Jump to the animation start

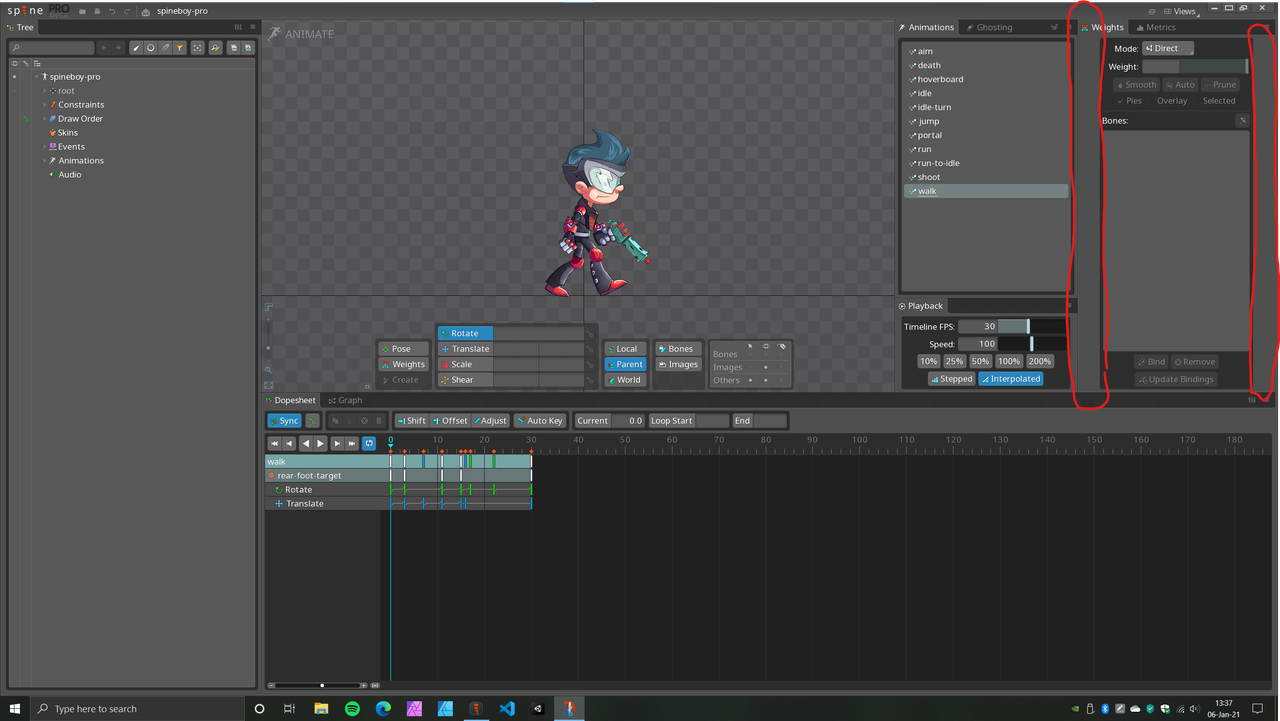(x=274, y=443)
